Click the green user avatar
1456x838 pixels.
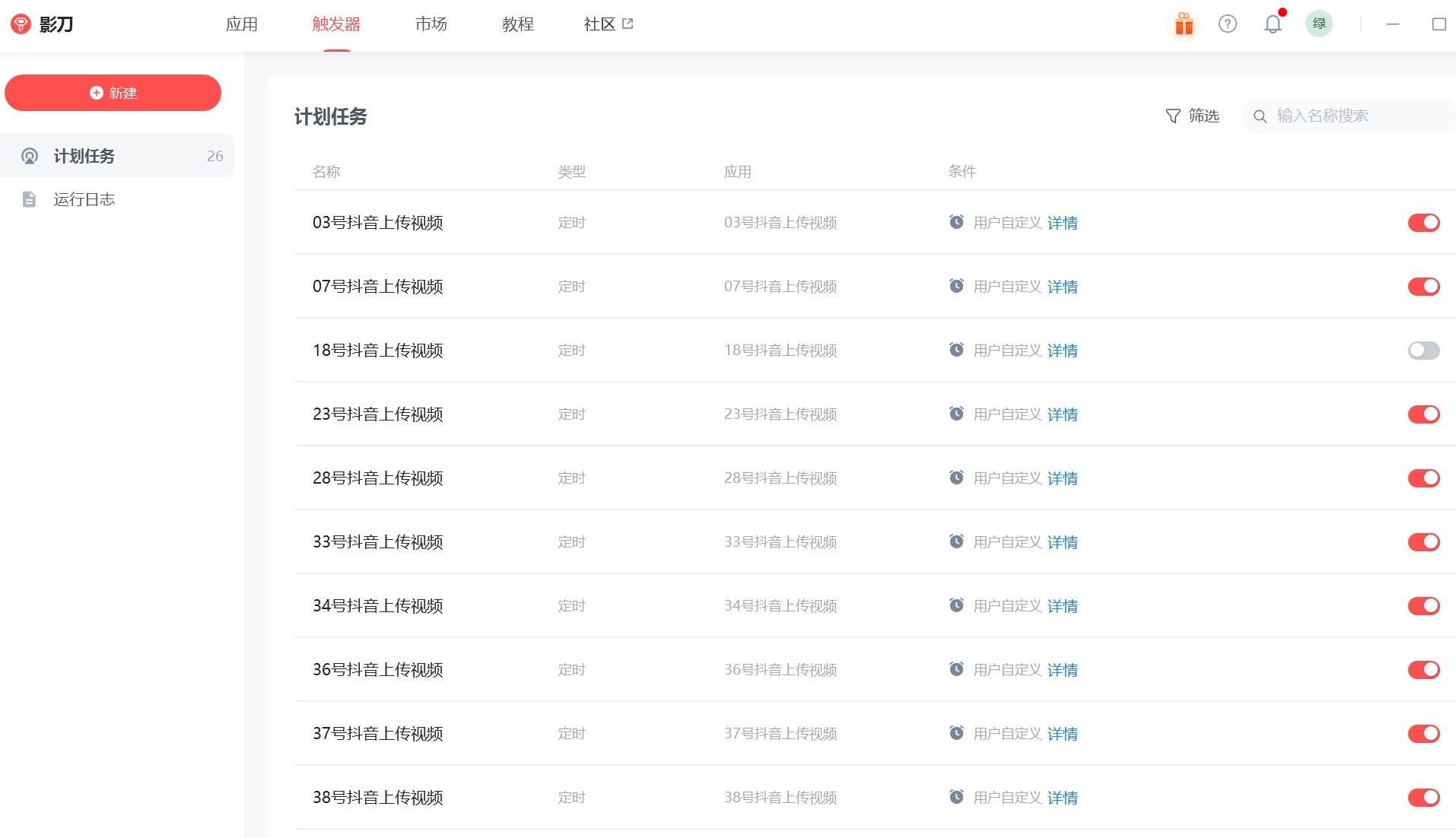tap(1318, 24)
